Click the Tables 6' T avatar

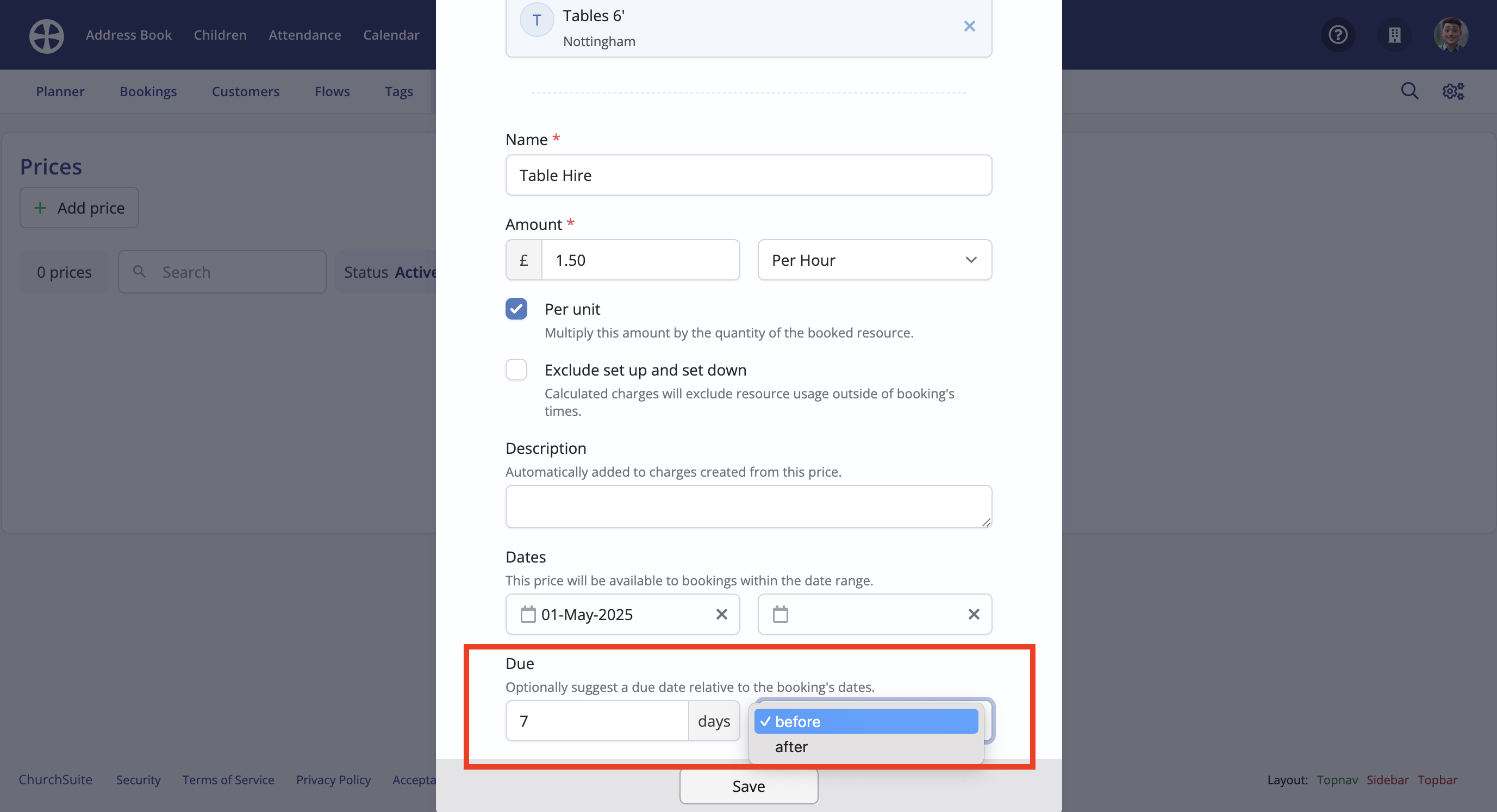[x=537, y=20]
